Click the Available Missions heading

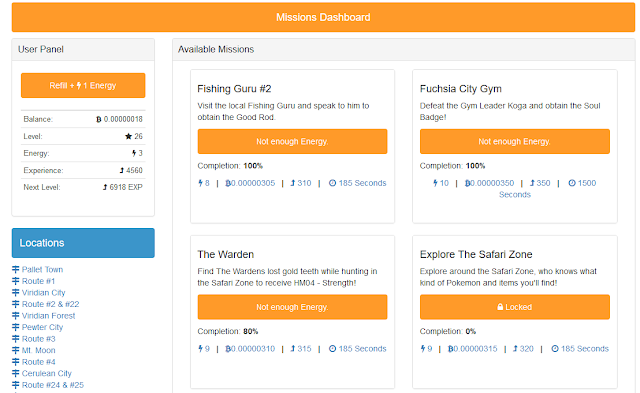216,49
